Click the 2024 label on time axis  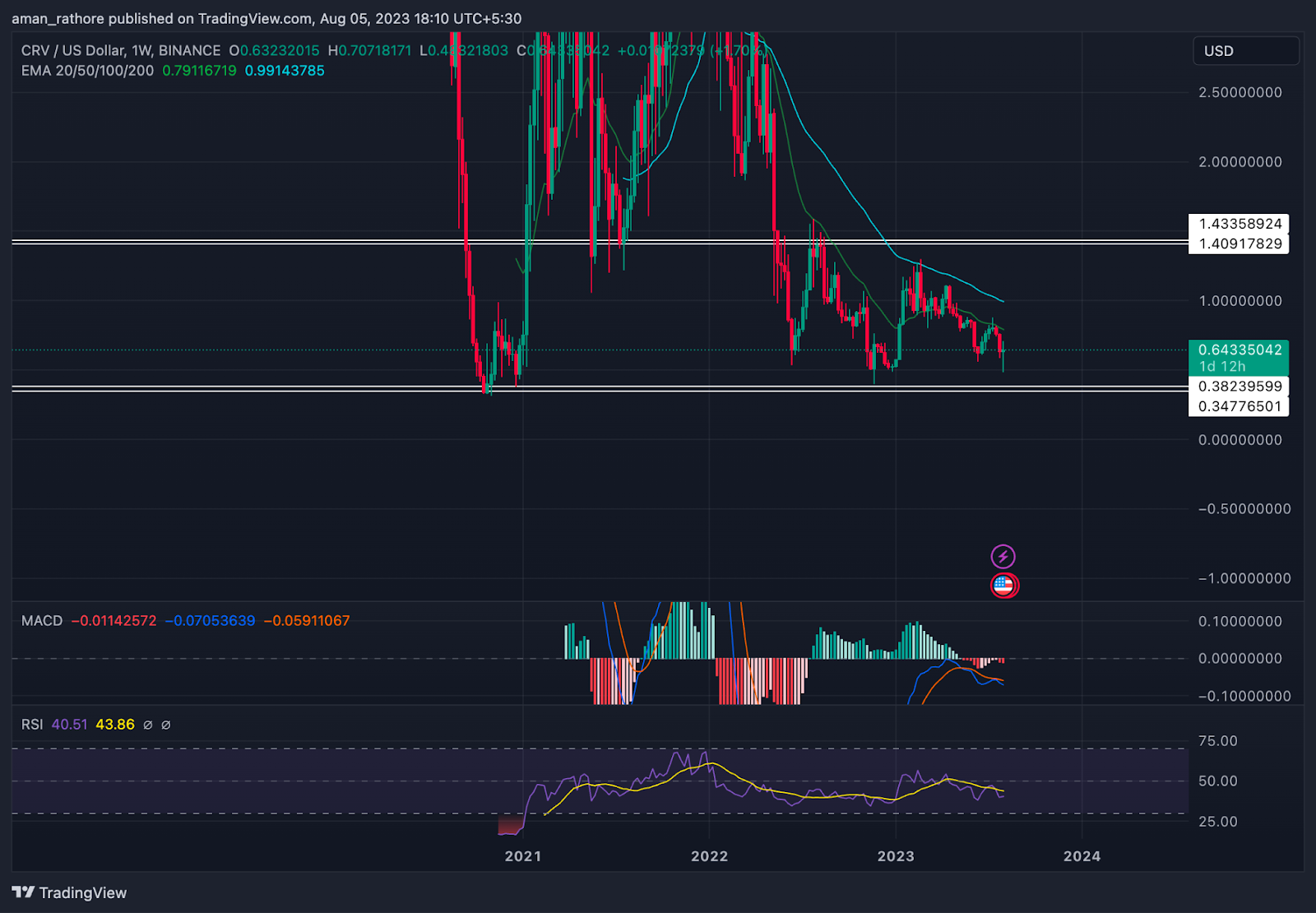tap(1082, 856)
